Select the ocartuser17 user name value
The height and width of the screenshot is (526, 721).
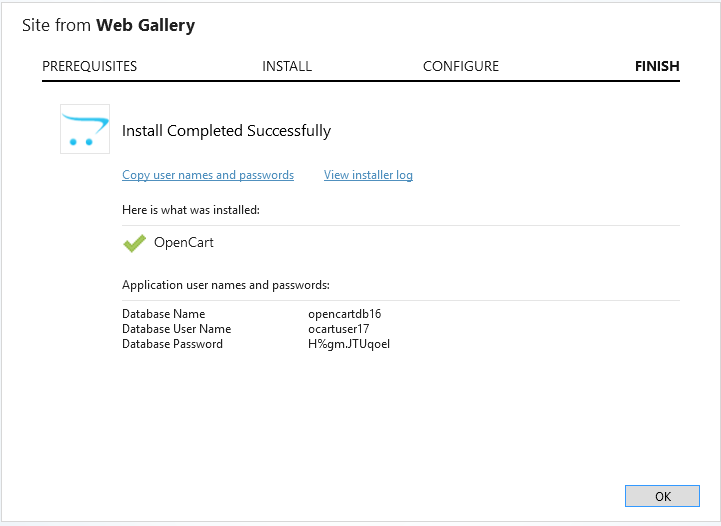point(340,329)
